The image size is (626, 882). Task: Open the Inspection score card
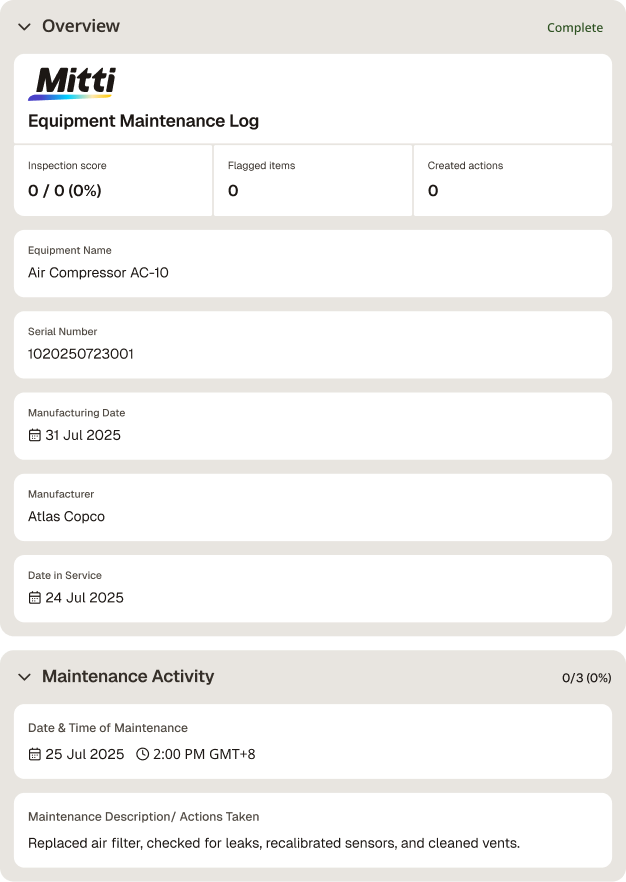click(x=113, y=181)
